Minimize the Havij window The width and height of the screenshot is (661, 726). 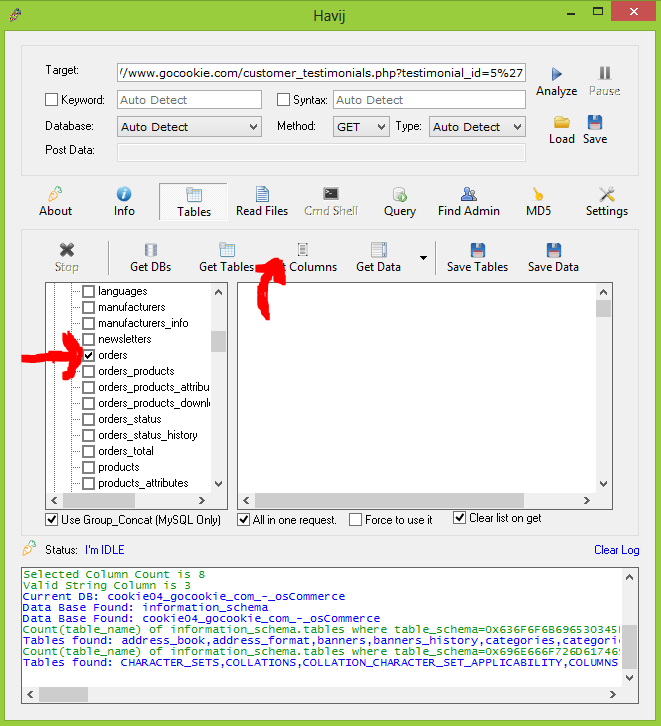tap(571, 13)
